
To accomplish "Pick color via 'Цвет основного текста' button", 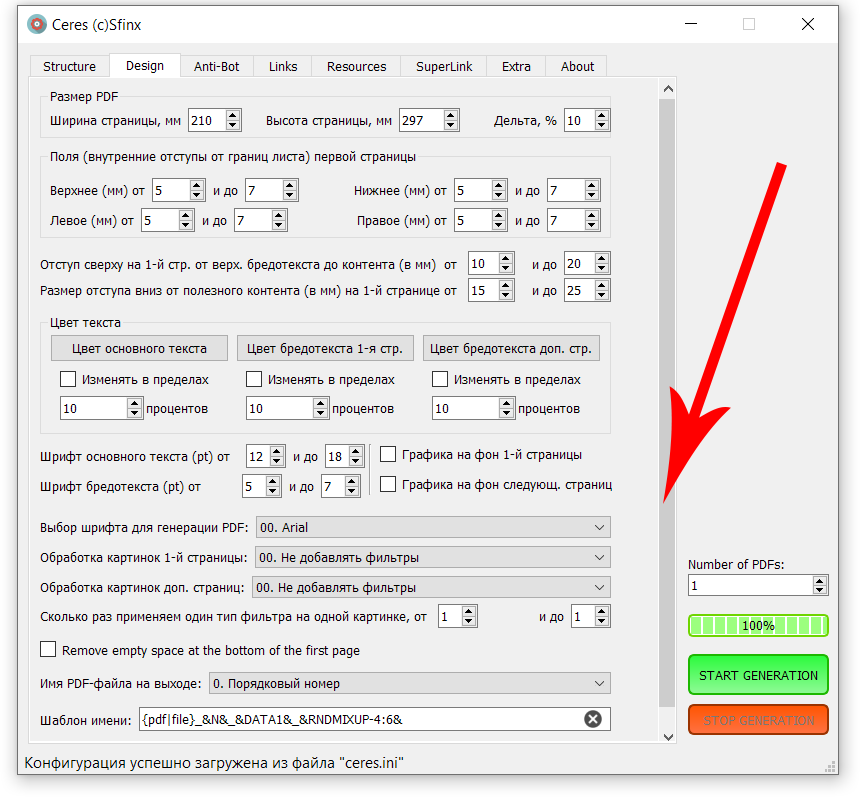I will 139,349.
